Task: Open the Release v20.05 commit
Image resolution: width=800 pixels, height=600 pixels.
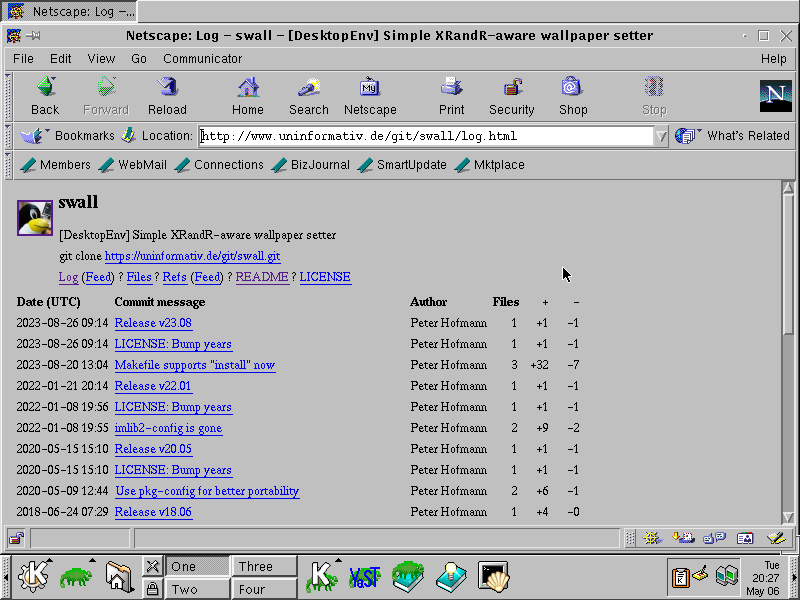Action: point(153,449)
